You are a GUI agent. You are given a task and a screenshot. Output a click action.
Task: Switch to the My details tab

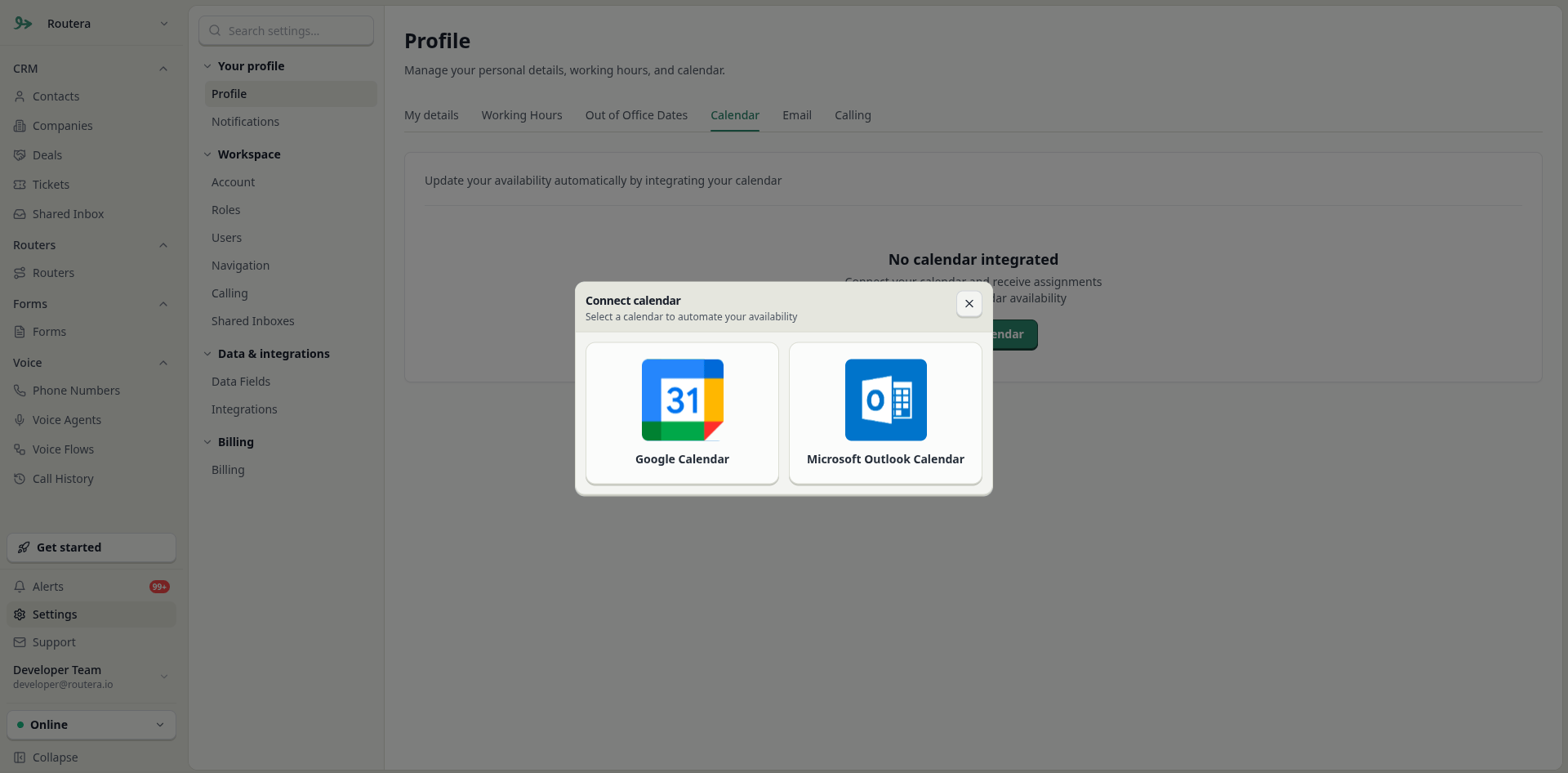tap(431, 115)
